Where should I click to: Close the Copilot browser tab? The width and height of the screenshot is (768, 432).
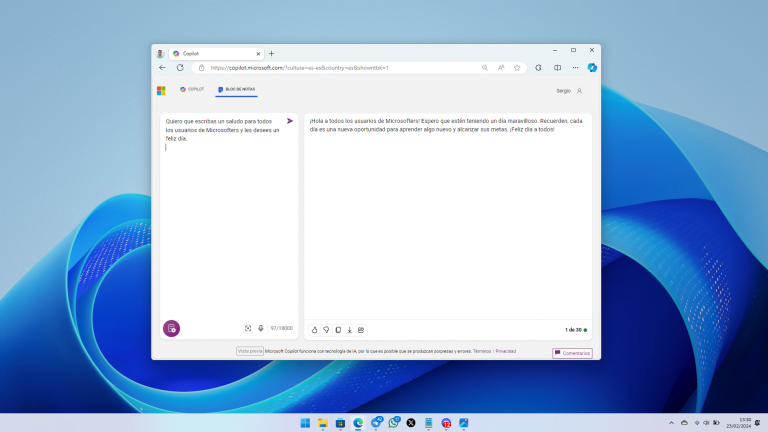258,53
